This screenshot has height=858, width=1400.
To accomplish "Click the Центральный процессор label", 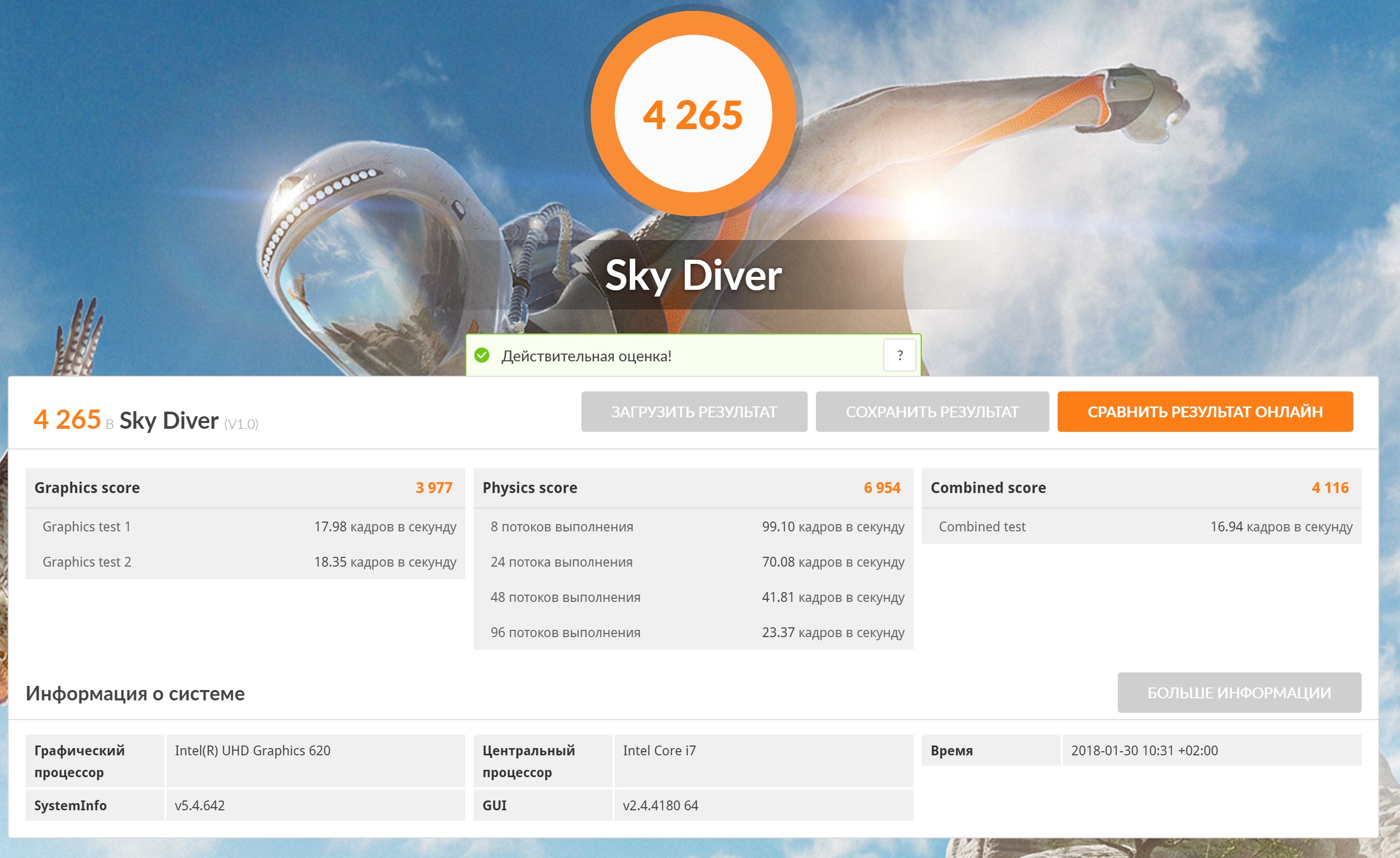I will [x=529, y=762].
